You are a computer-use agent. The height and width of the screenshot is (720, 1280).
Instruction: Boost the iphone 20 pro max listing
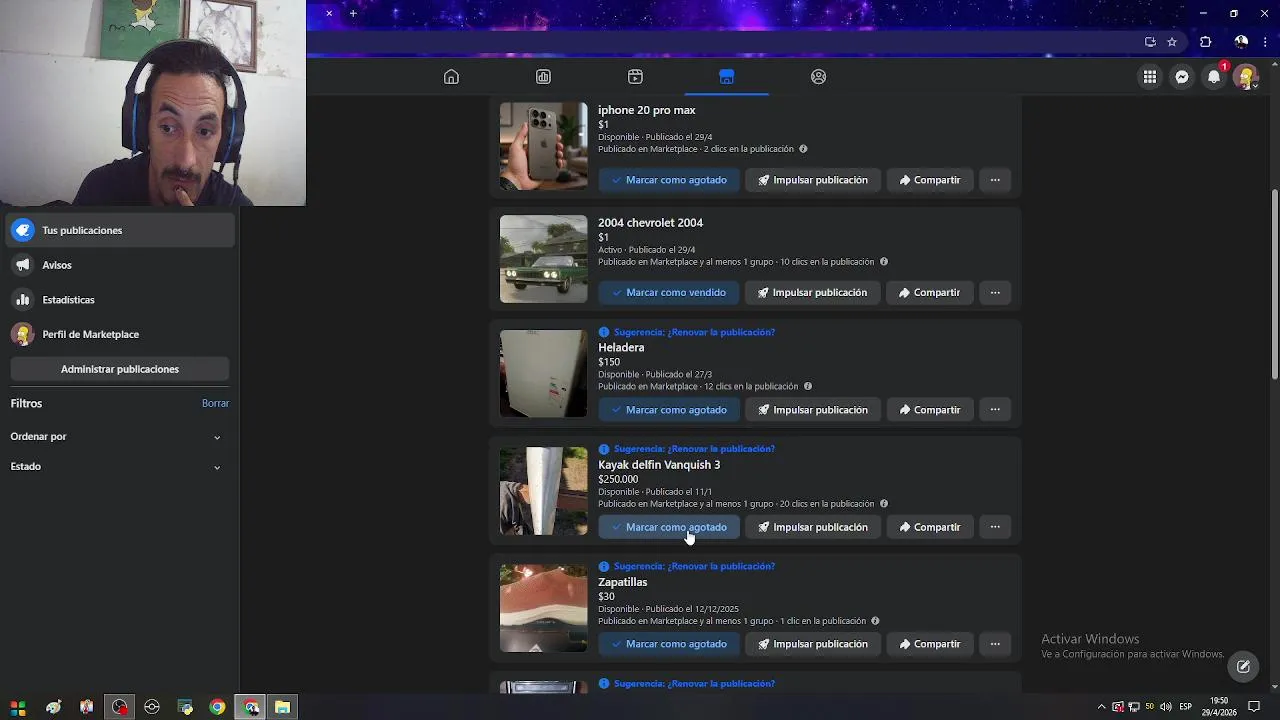click(813, 180)
